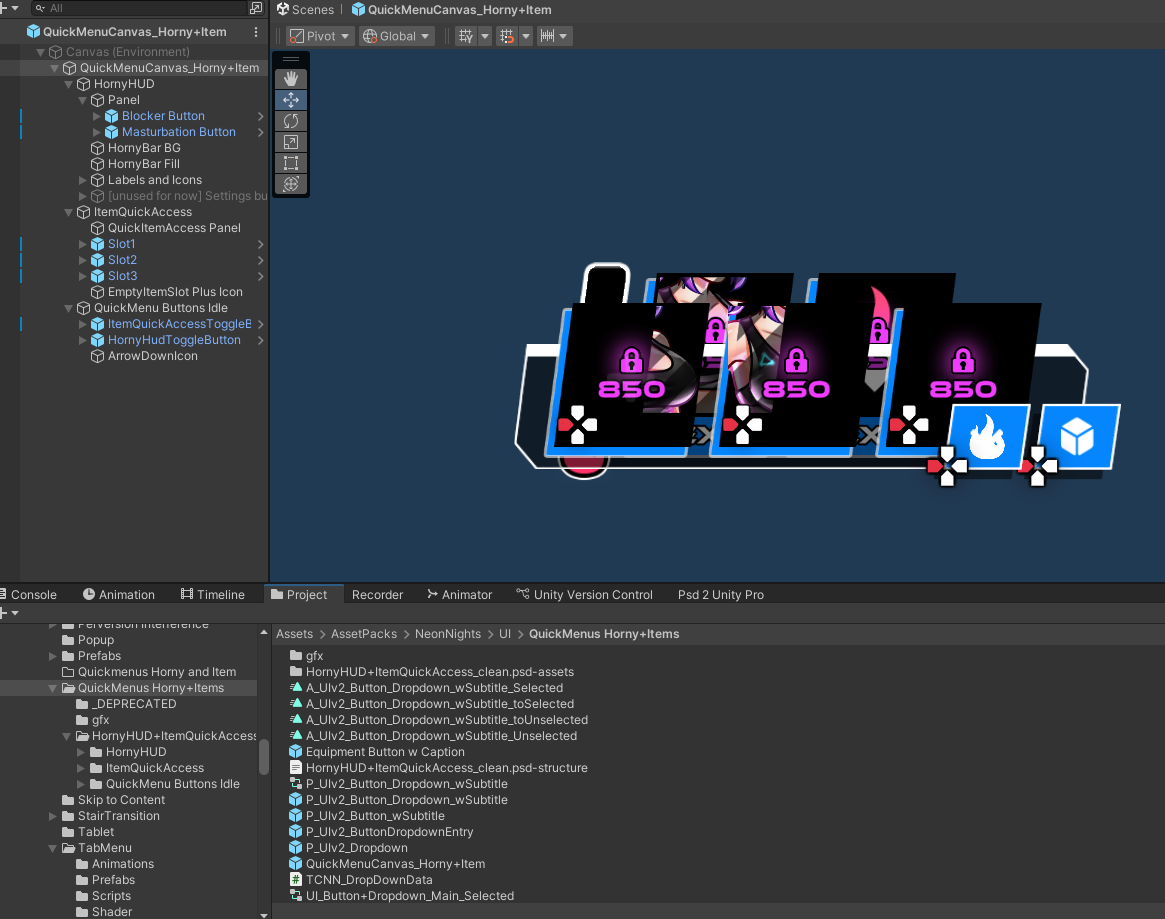Click NeonNights in the project breadcrumb
The height and width of the screenshot is (919, 1165).
coord(448,634)
